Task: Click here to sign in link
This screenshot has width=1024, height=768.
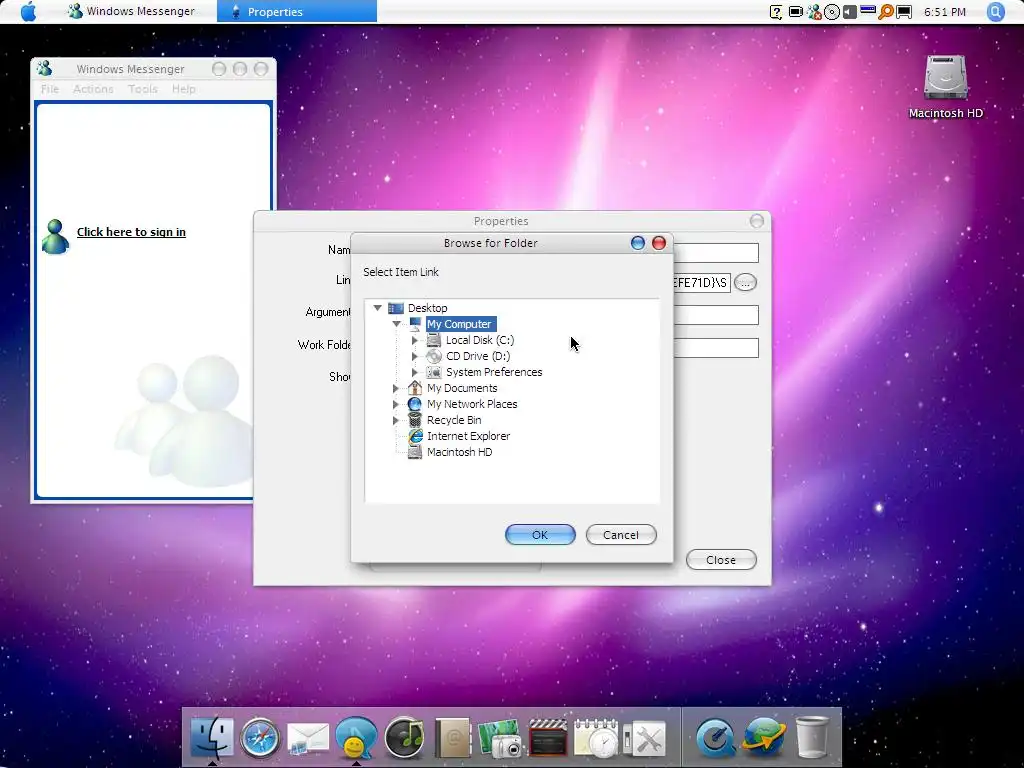Action: (131, 232)
